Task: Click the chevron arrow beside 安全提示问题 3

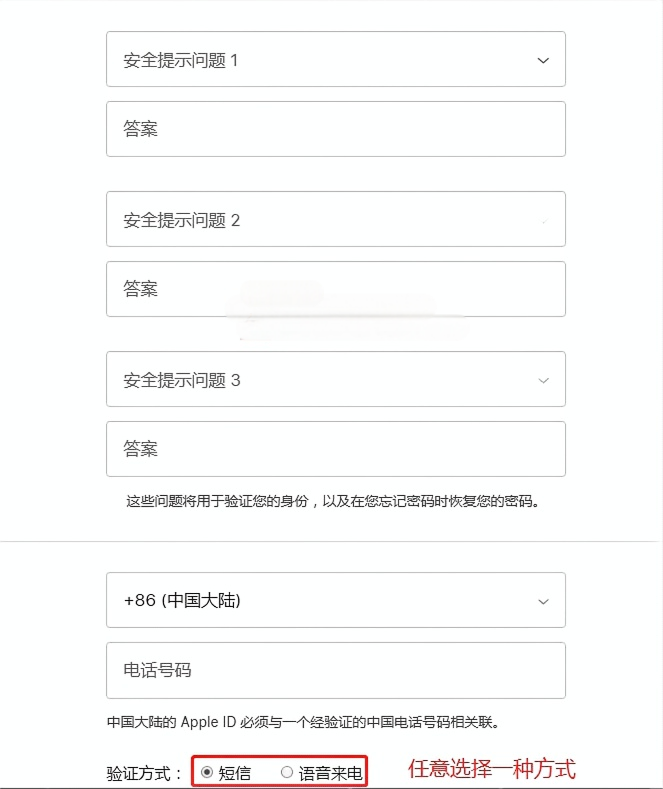Action: click(x=543, y=380)
